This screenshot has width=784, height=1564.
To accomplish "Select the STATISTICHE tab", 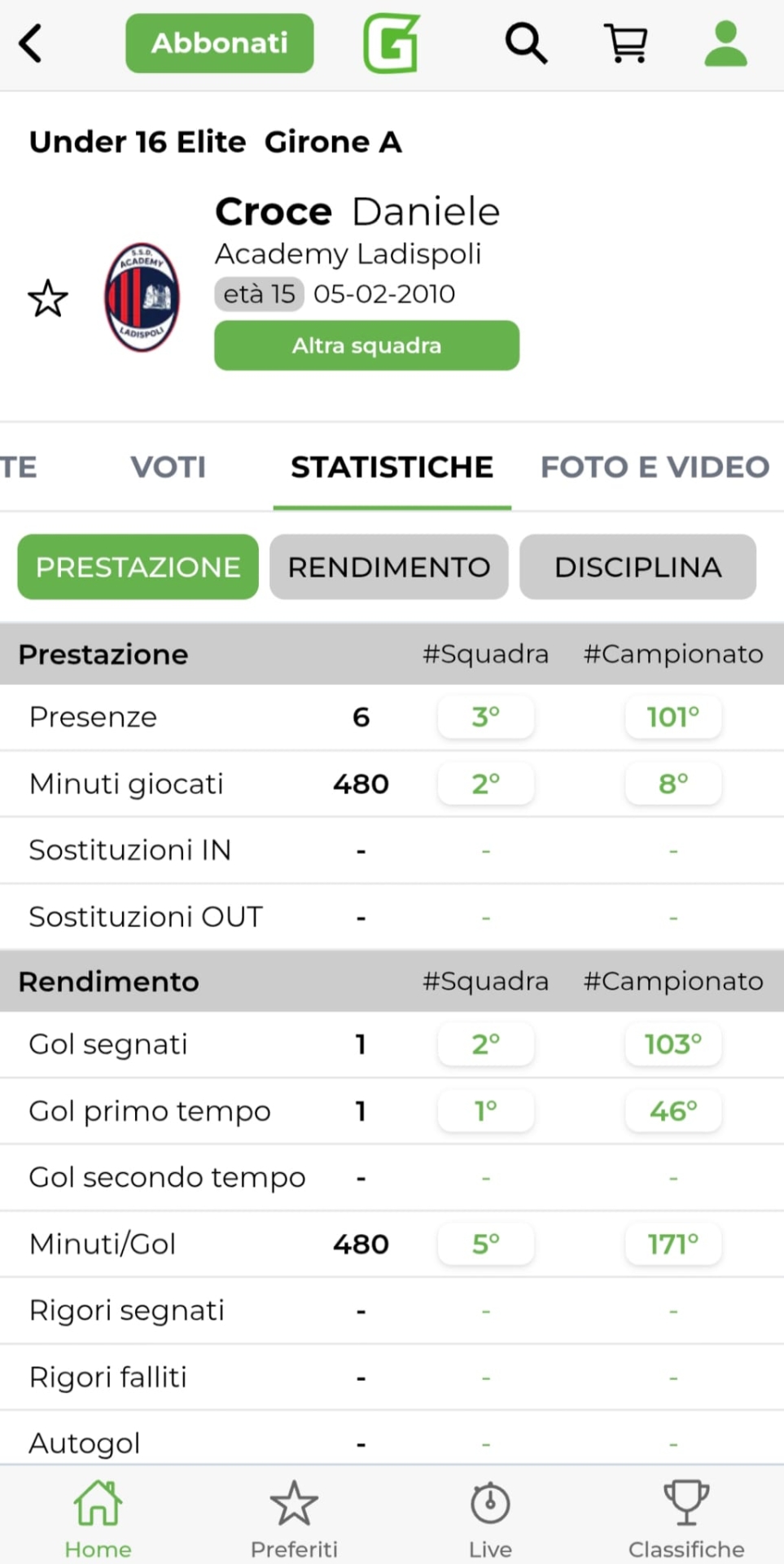I will pyautogui.click(x=392, y=467).
